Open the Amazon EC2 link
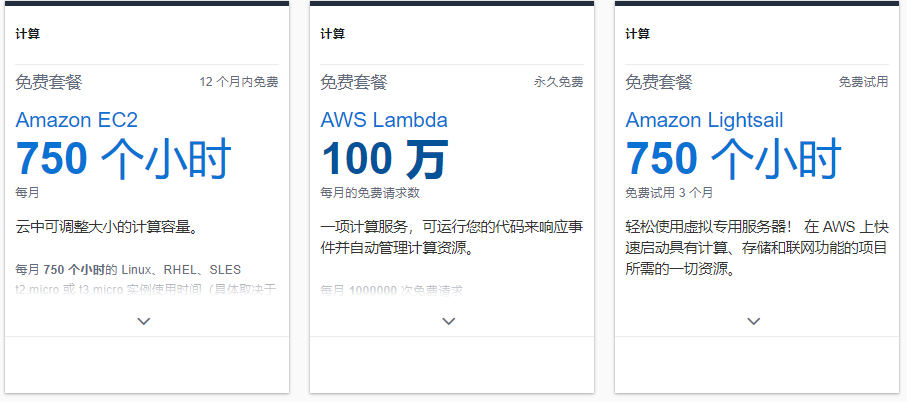This screenshot has width=907, height=402. coord(77,120)
